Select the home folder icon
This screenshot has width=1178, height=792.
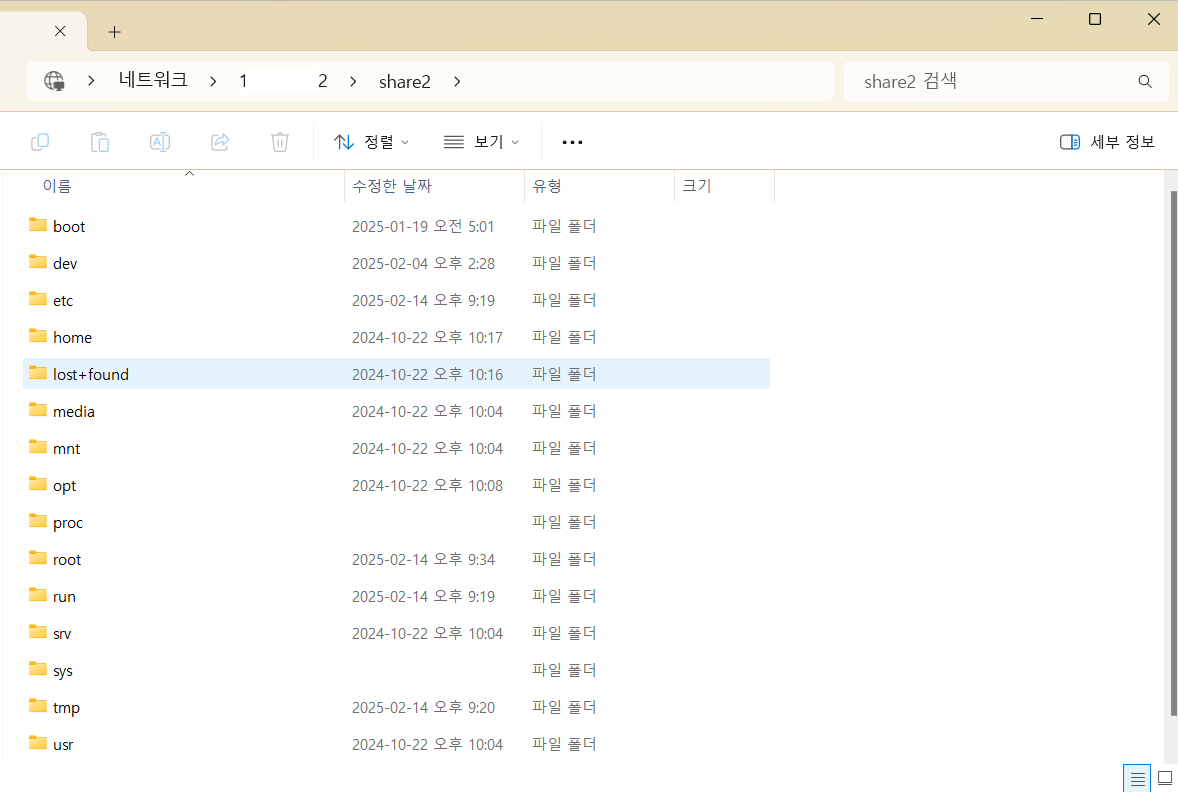point(38,336)
